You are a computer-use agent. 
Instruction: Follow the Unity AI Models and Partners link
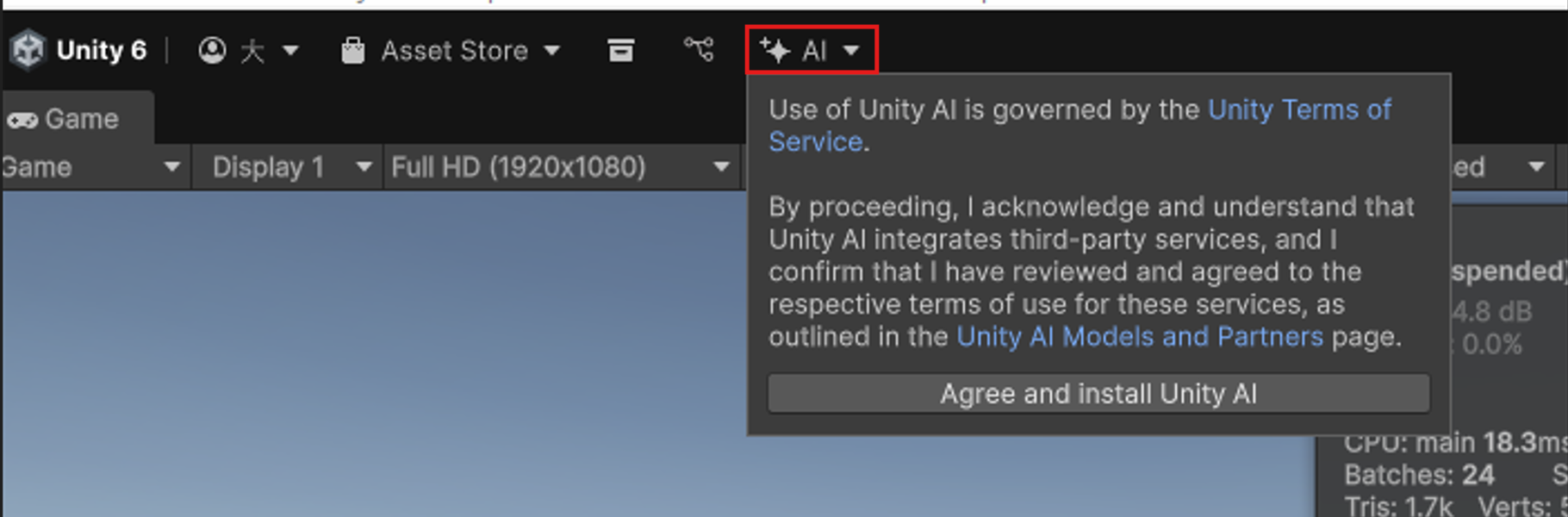point(1140,337)
